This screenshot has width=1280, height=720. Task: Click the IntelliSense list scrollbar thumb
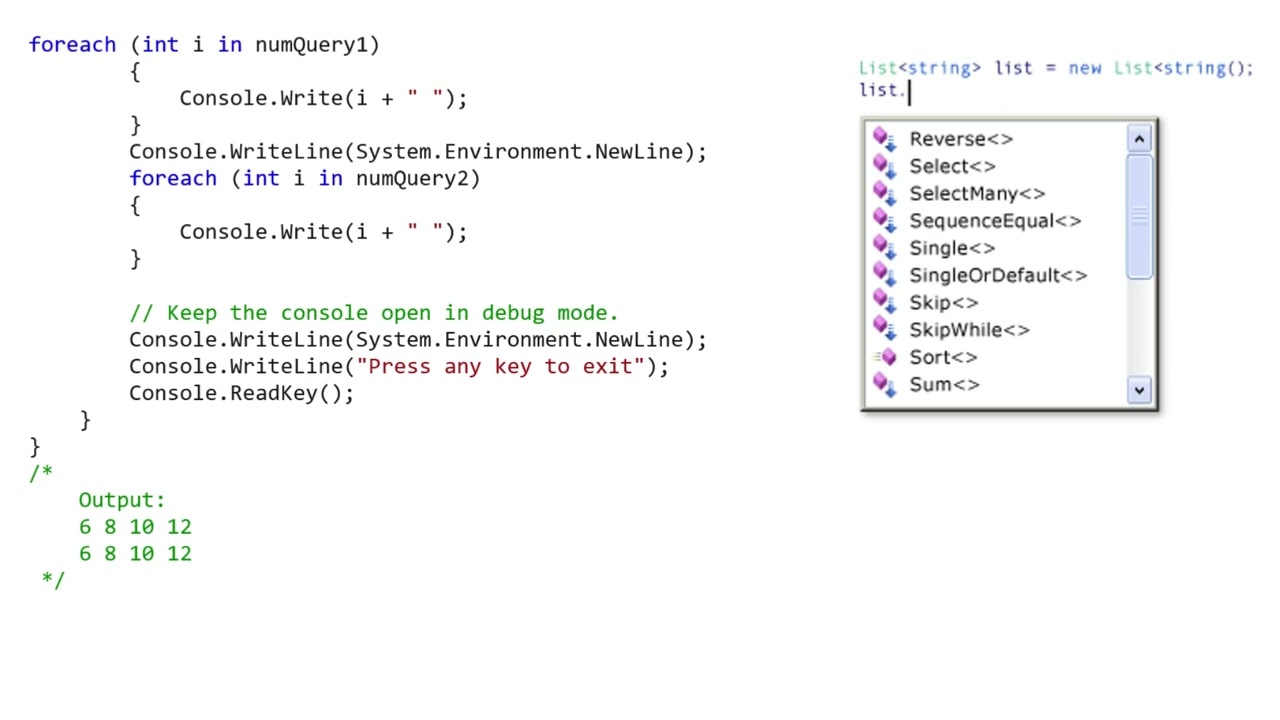pos(1139,217)
